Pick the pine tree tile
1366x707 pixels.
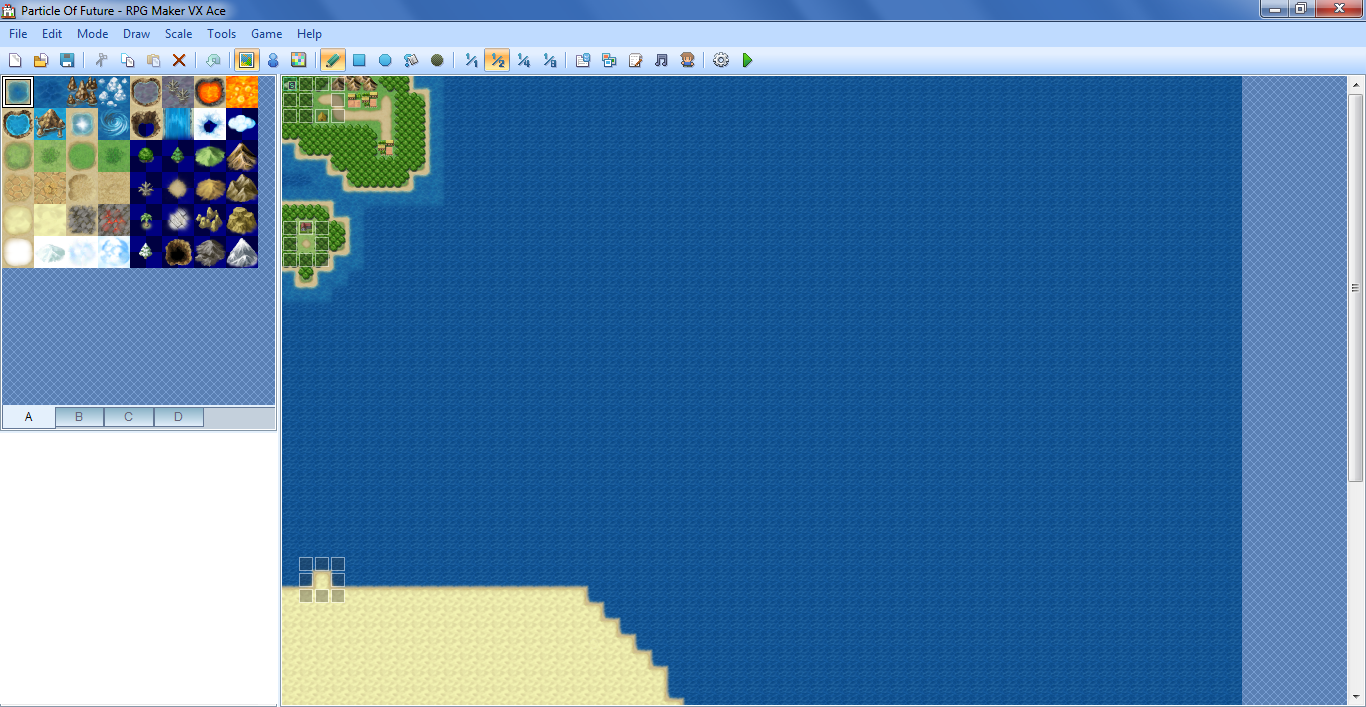178,156
